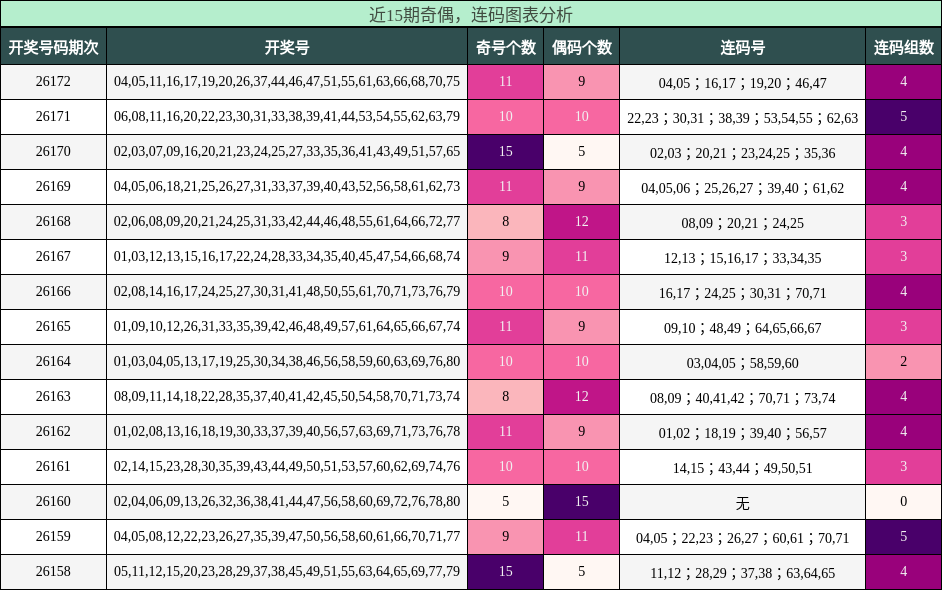Image resolution: width=942 pixels, height=590 pixels.
Task: Click odd count 15 in row 26170
Action: pos(506,151)
